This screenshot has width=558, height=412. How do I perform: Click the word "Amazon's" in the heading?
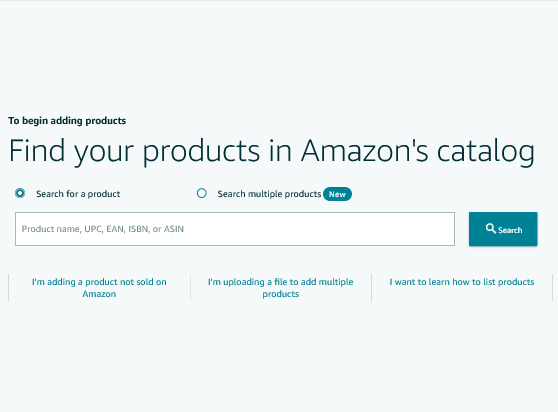click(x=365, y=150)
